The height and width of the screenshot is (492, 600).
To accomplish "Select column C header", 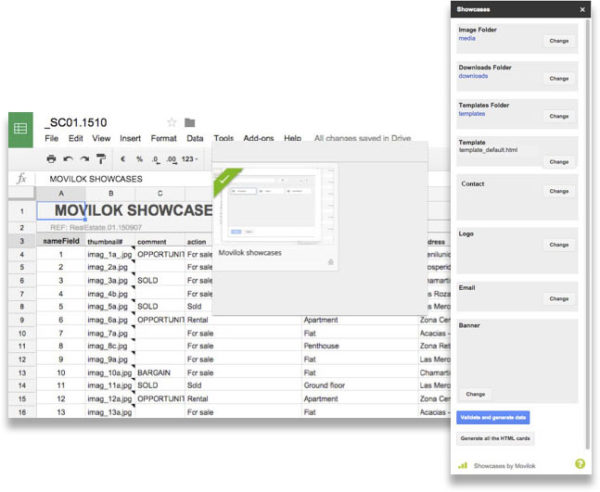I will tap(160, 193).
